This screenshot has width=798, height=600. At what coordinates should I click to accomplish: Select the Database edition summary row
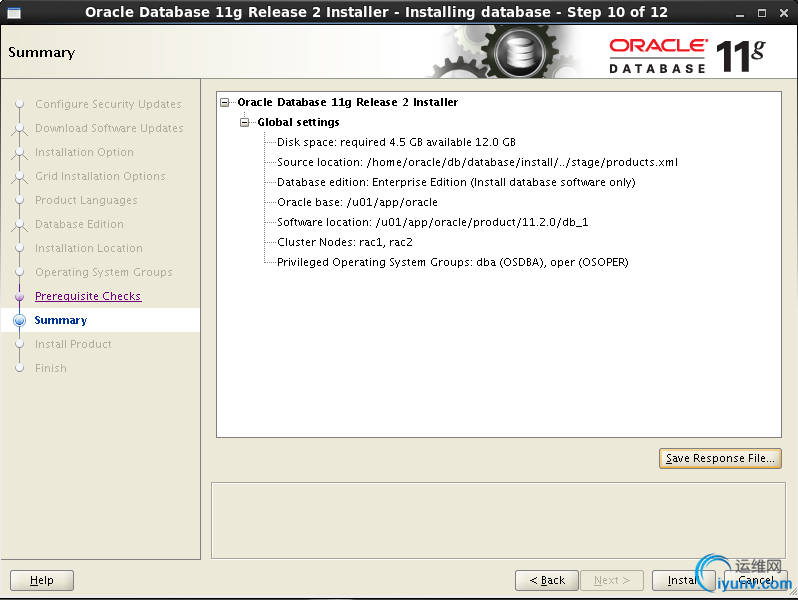tap(456, 182)
